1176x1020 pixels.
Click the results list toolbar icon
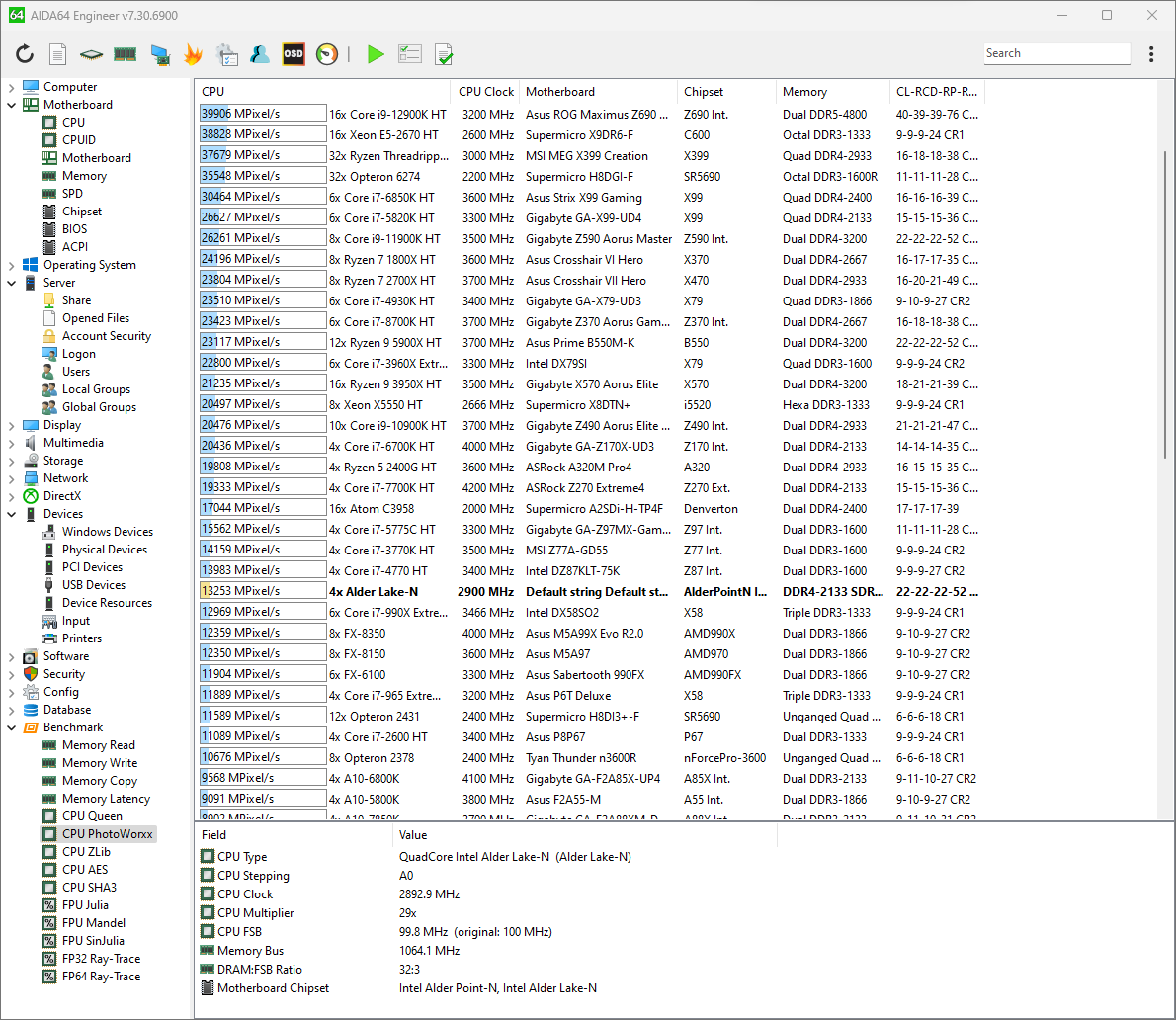(x=409, y=54)
